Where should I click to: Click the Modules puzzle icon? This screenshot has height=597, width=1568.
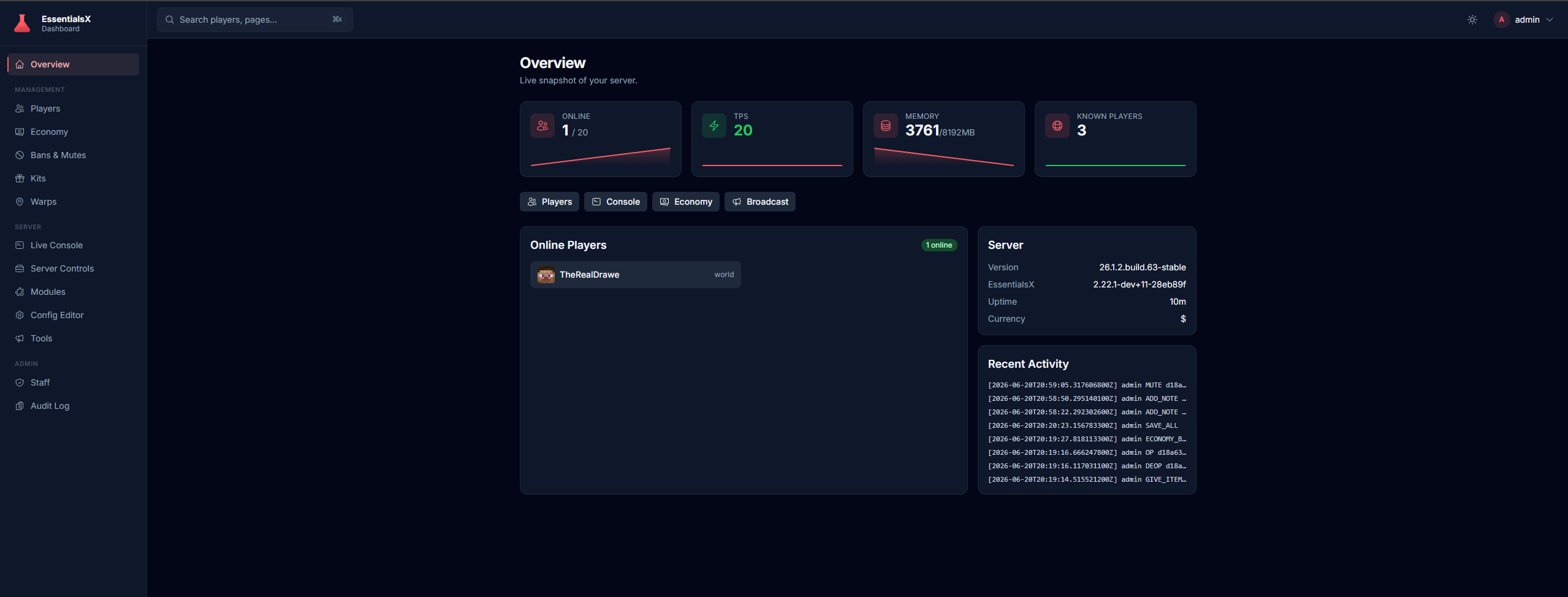(20, 292)
